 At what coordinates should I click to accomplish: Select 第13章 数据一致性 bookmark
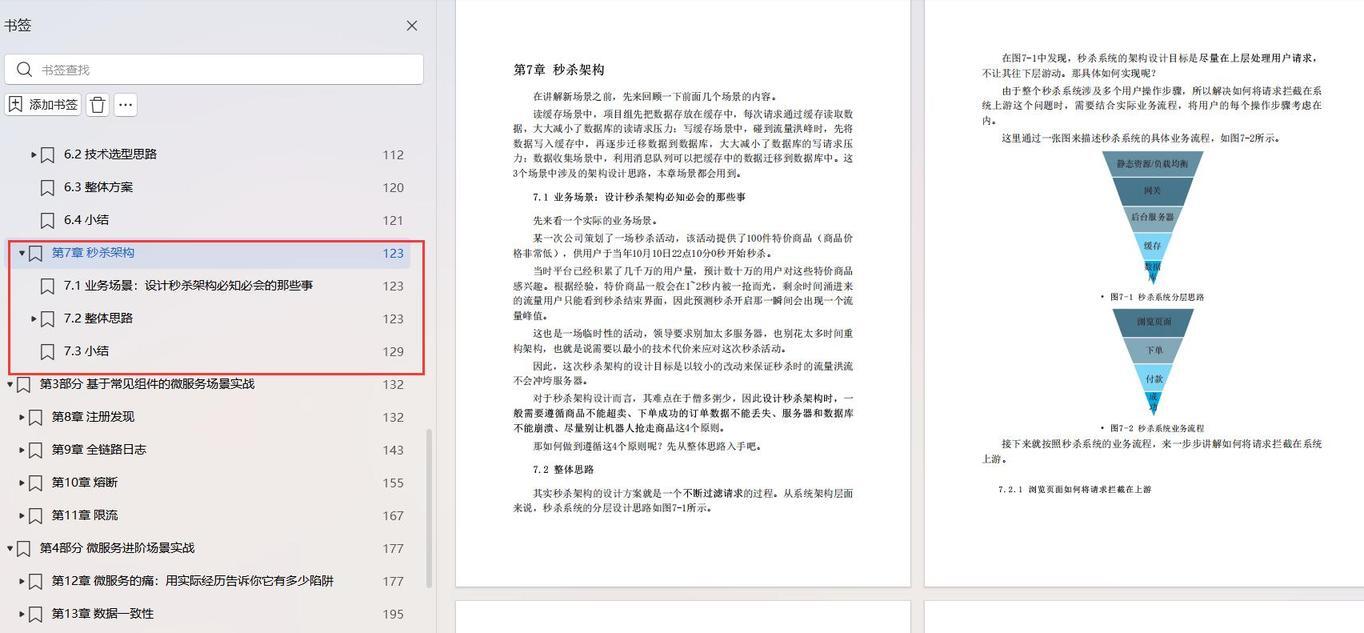(103, 614)
